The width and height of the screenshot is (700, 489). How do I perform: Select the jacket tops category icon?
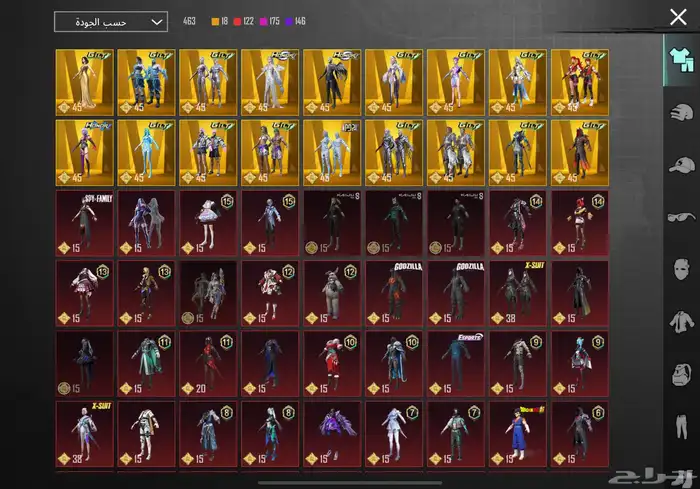pos(679,322)
